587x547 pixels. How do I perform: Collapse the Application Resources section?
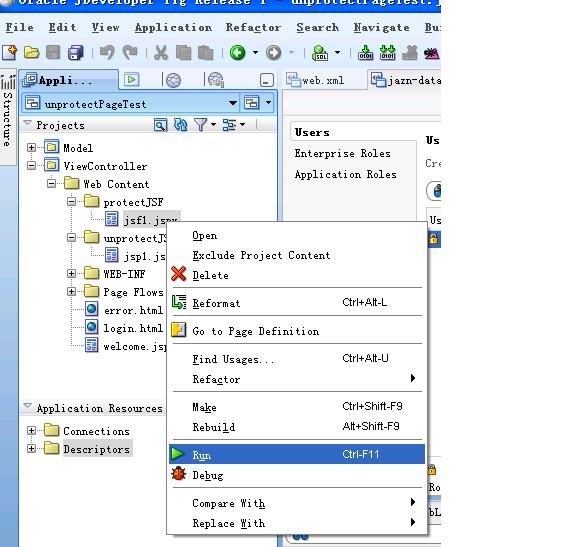[x=27, y=406]
